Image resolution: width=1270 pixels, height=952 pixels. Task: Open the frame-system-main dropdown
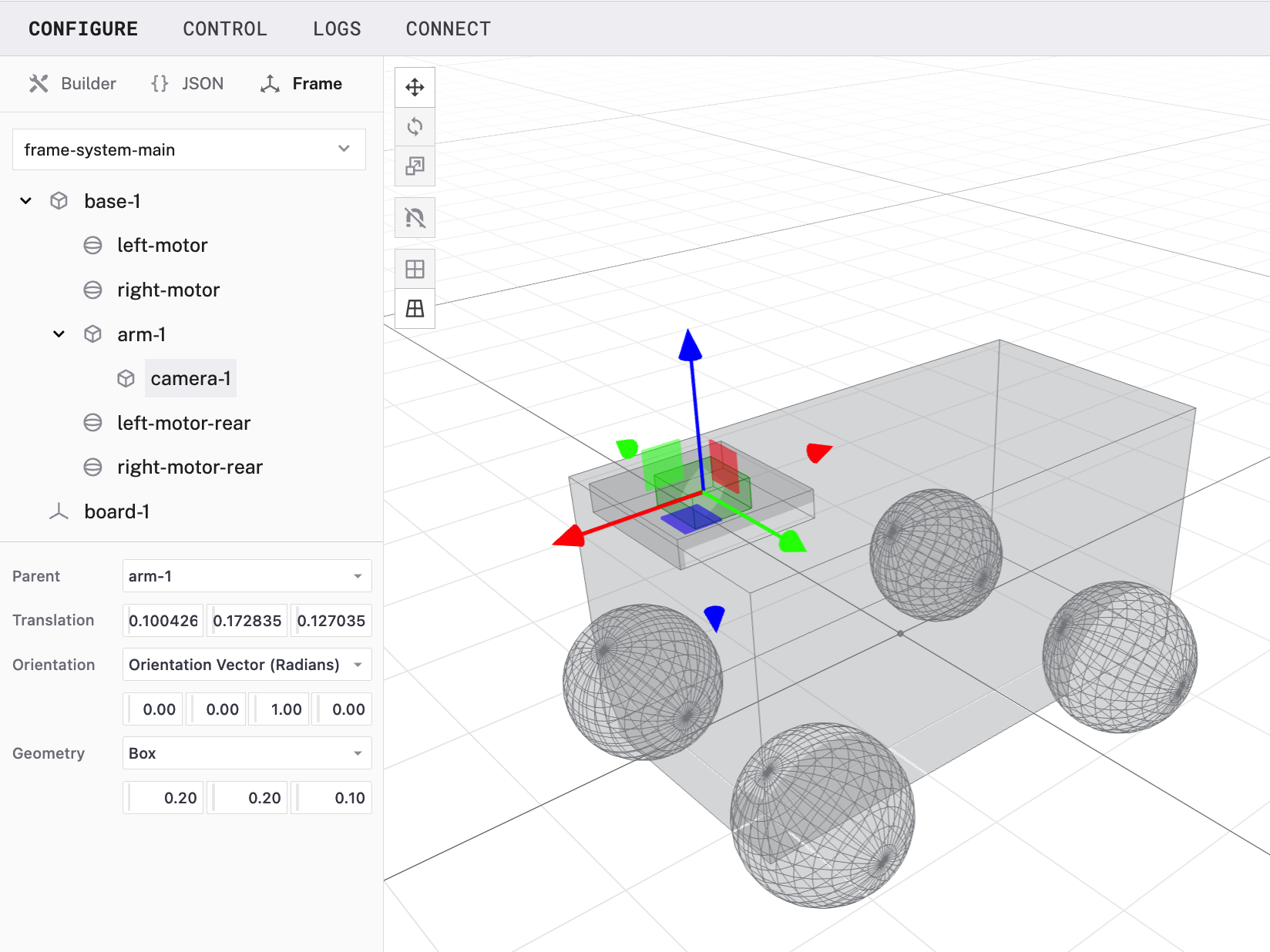(189, 149)
